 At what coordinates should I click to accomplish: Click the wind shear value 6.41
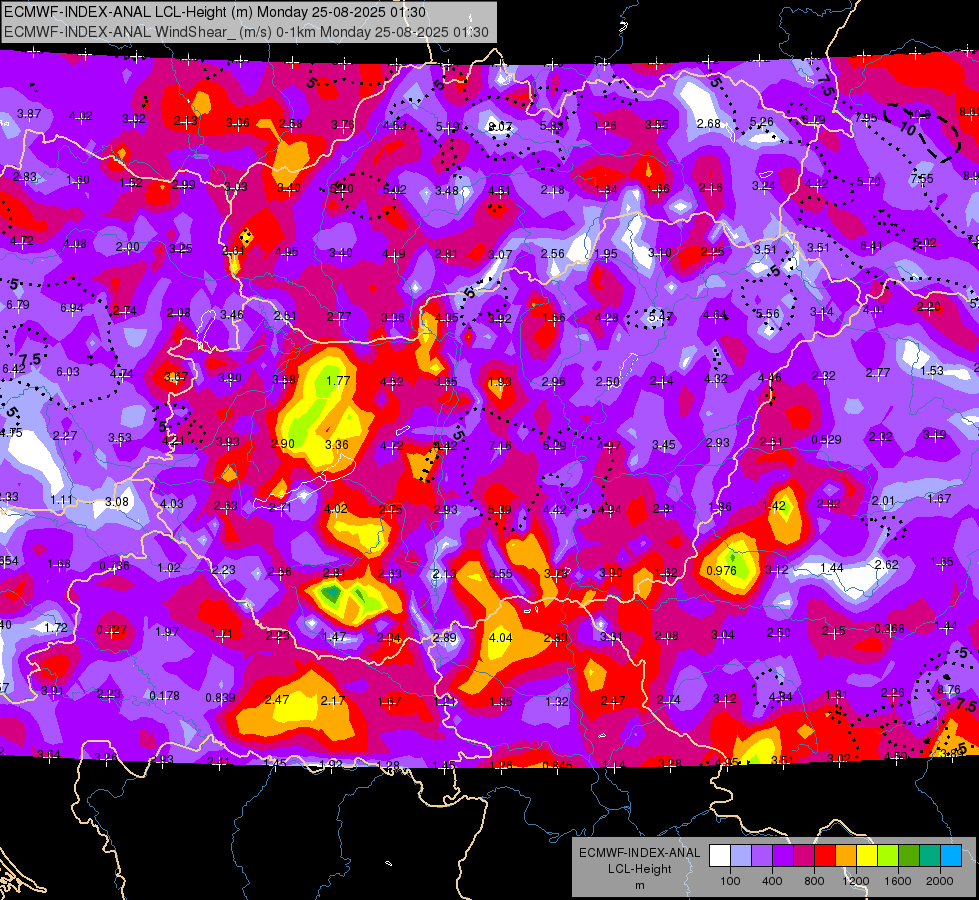(872, 246)
